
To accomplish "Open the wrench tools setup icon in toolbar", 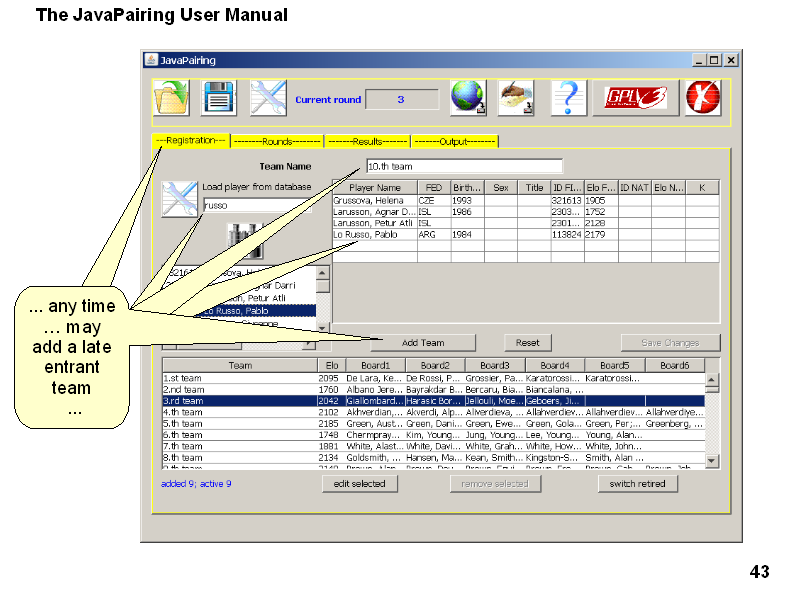I will (268, 99).
